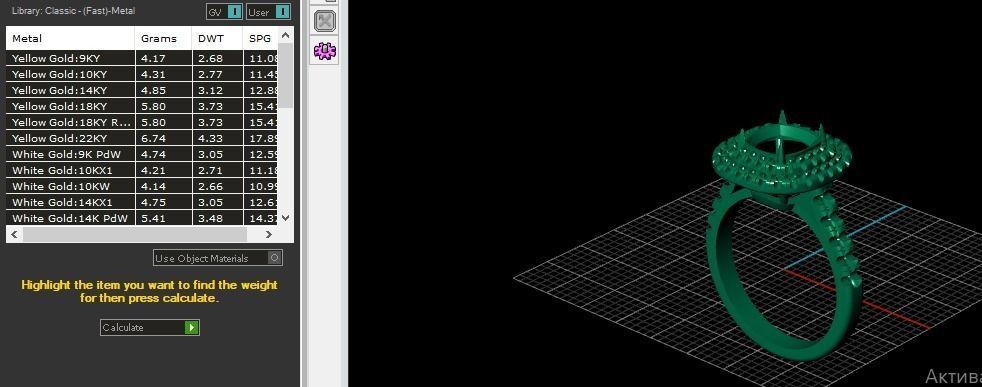Click the 2.71 DWT cell
The width and height of the screenshot is (982, 387).
pyautogui.click(x=217, y=170)
